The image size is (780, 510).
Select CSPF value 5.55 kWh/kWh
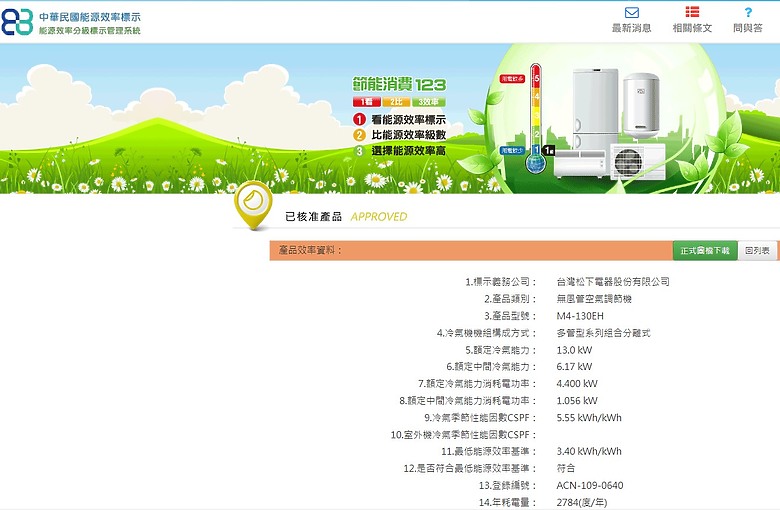point(589,417)
